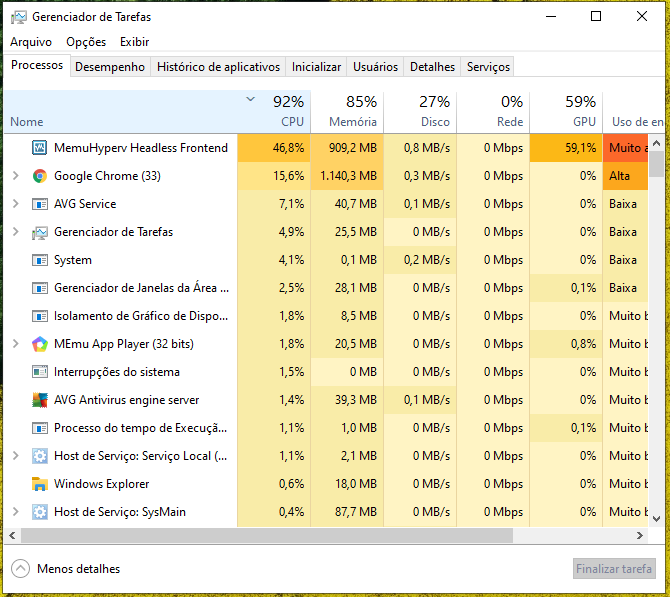Viewport: 670px width, 597px height.
Task: Select the Processos tab
Action: [x=37, y=65]
